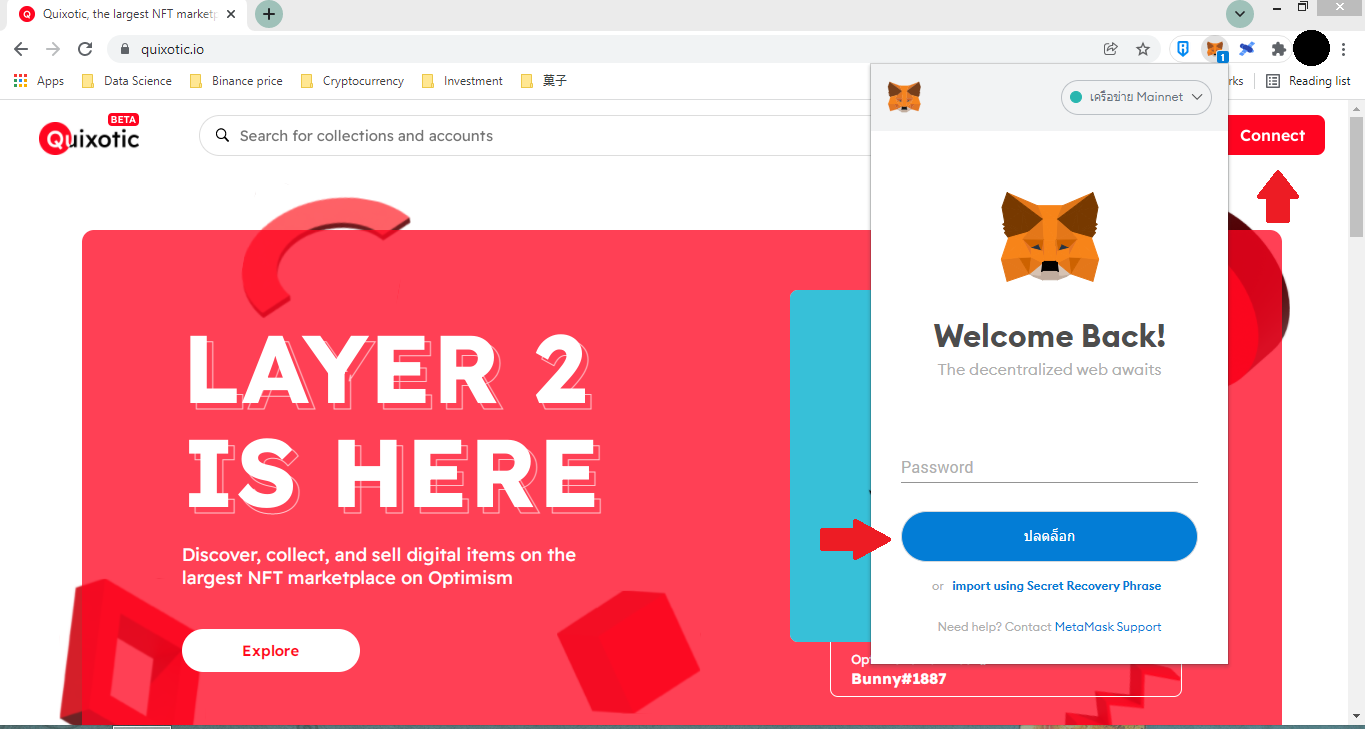Reload the quixotic.io page
The width and height of the screenshot is (1365, 729).
[85, 49]
